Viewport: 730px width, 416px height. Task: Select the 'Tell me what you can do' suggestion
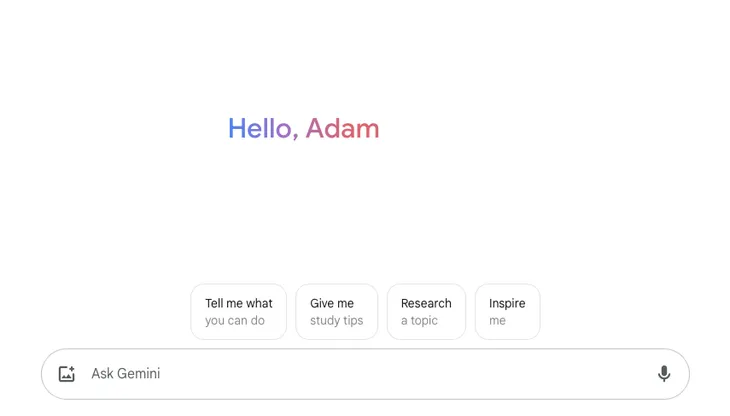(x=238, y=312)
